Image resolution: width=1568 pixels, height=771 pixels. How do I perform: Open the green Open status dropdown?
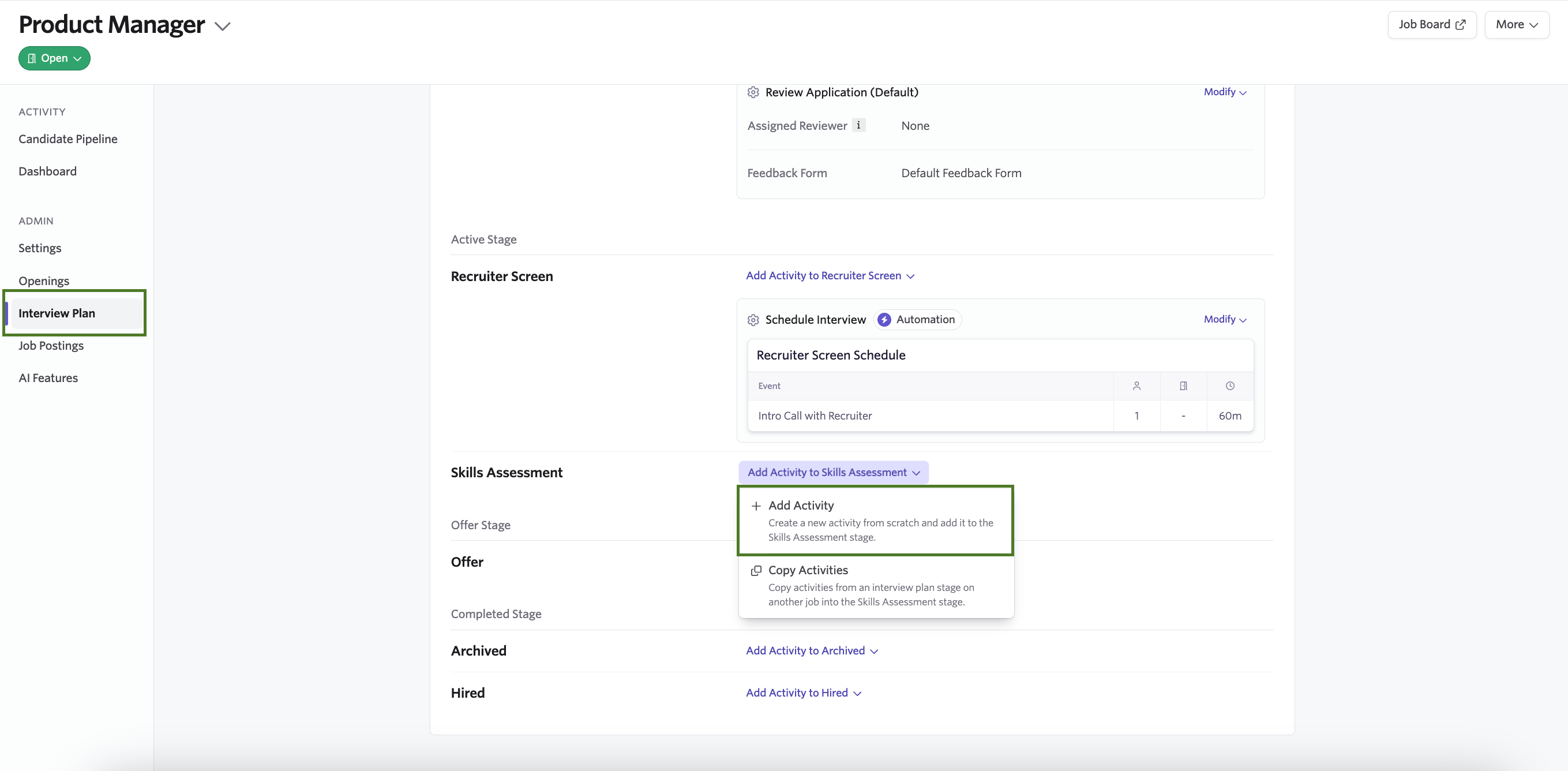(x=54, y=58)
